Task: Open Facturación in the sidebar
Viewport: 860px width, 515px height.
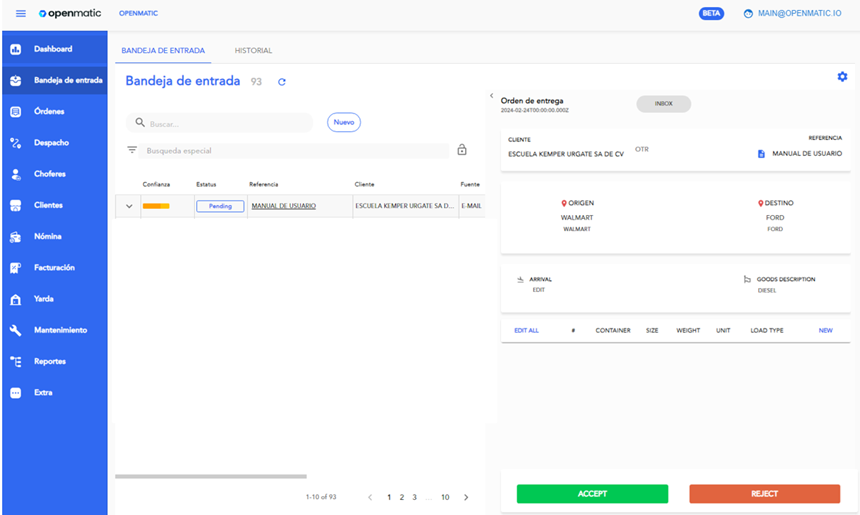Action: (54, 268)
